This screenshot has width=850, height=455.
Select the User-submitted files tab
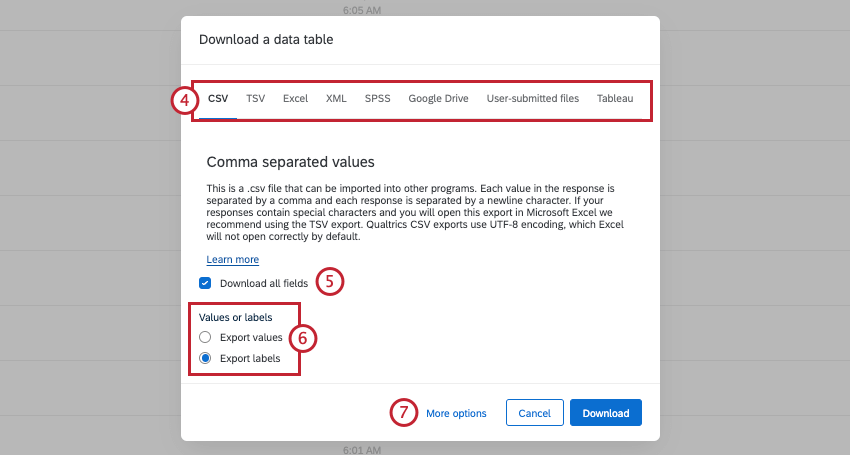coord(532,99)
